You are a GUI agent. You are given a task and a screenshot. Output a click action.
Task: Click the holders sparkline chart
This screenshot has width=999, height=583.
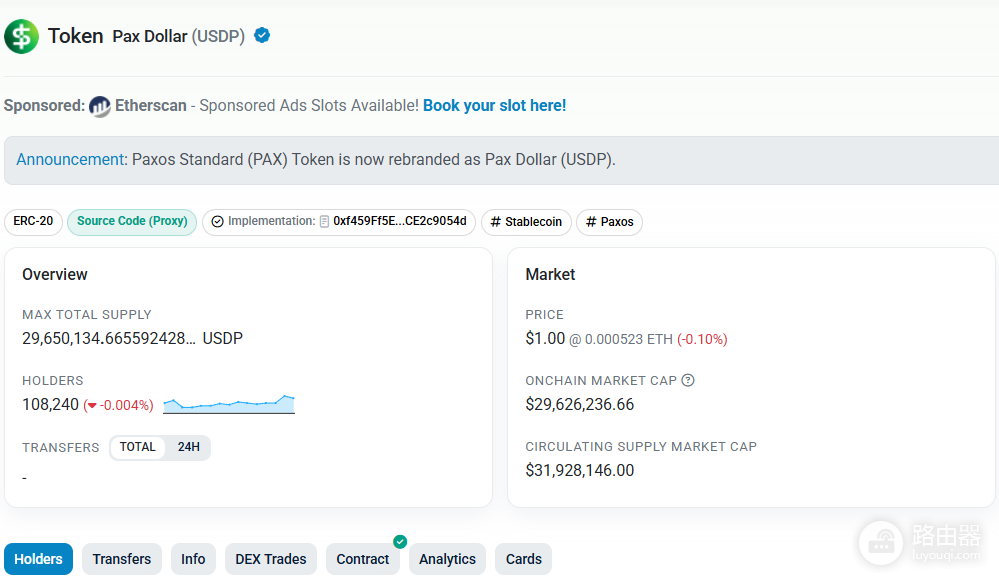point(229,404)
